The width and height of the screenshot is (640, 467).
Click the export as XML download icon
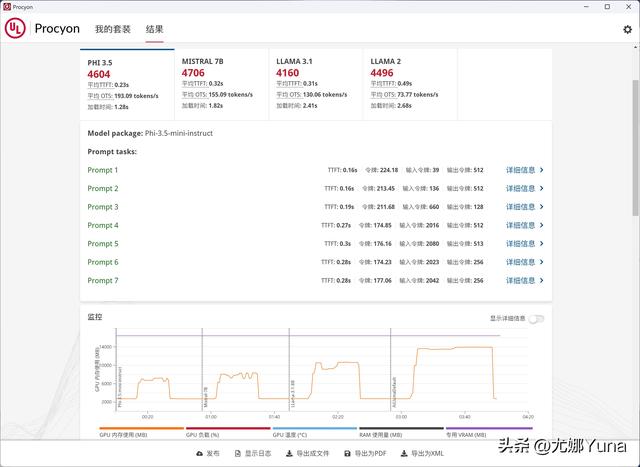tap(404, 453)
